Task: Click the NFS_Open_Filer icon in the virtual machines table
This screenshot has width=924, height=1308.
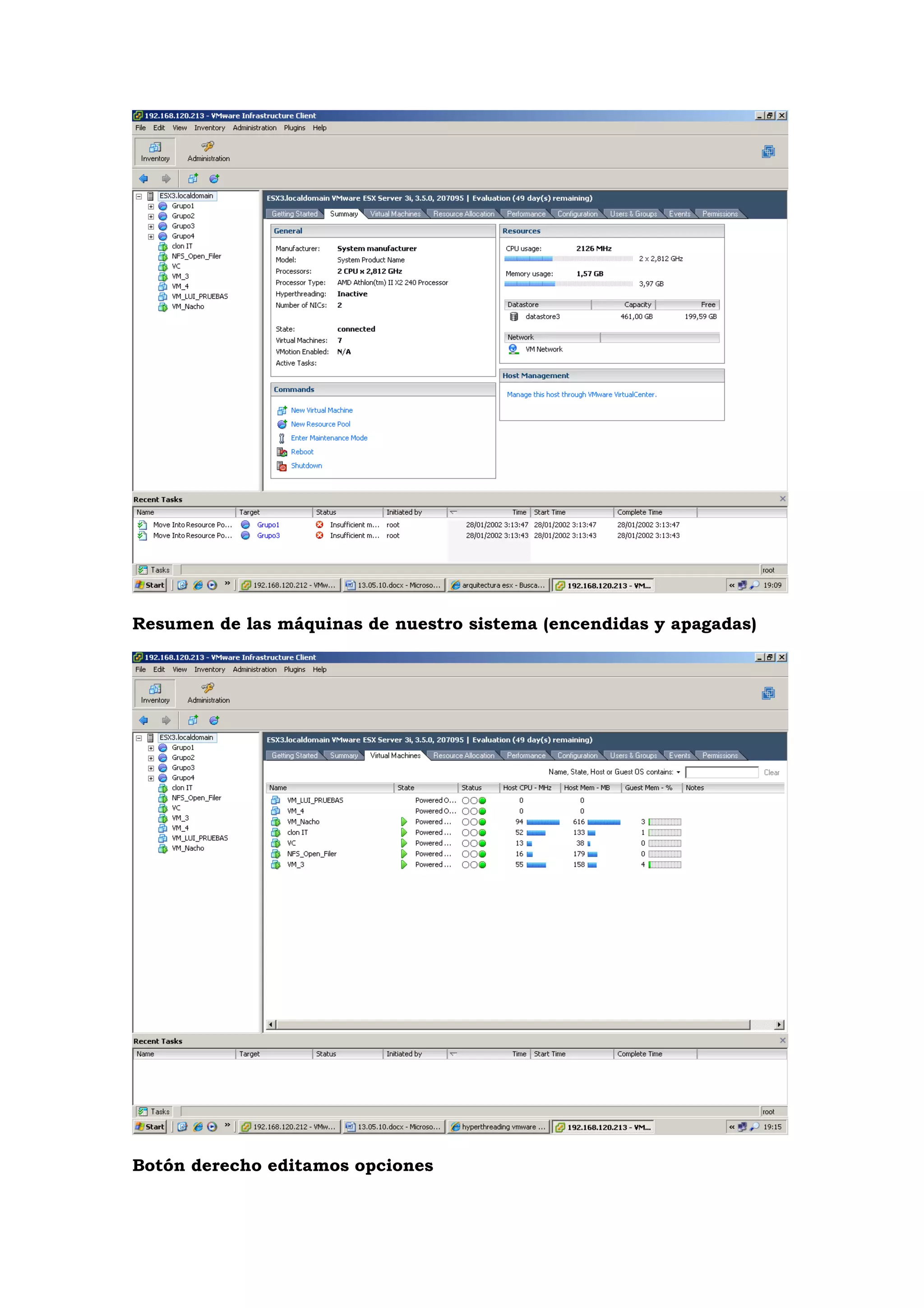Action: point(276,854)
